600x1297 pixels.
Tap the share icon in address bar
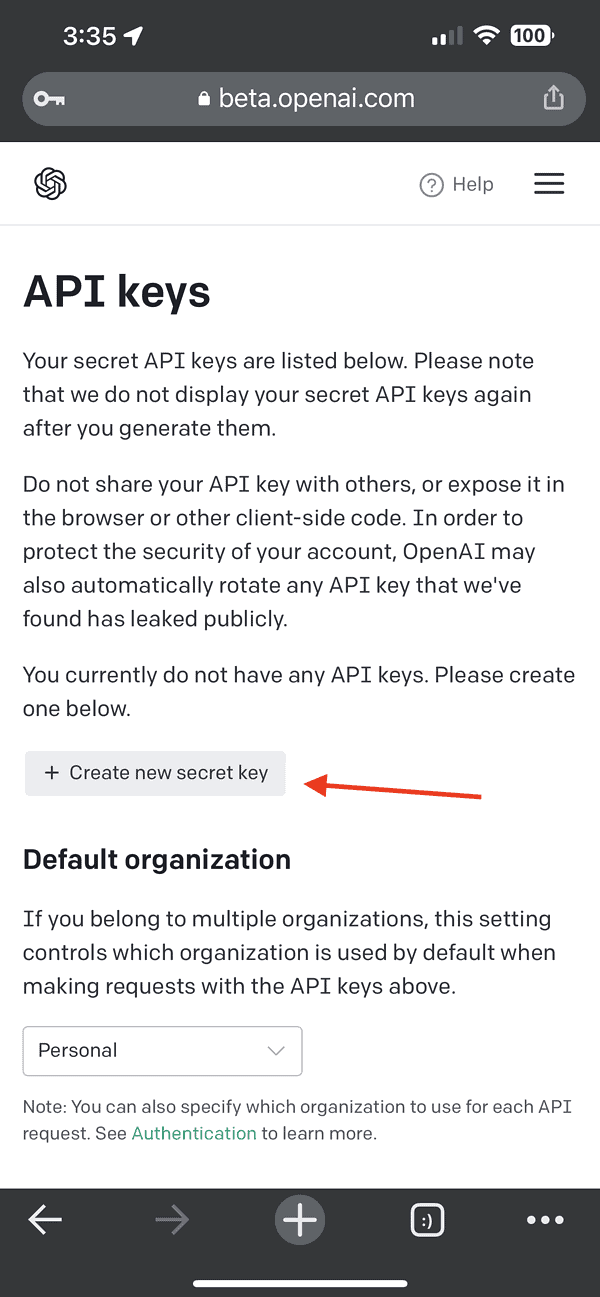tap(553, 97)
